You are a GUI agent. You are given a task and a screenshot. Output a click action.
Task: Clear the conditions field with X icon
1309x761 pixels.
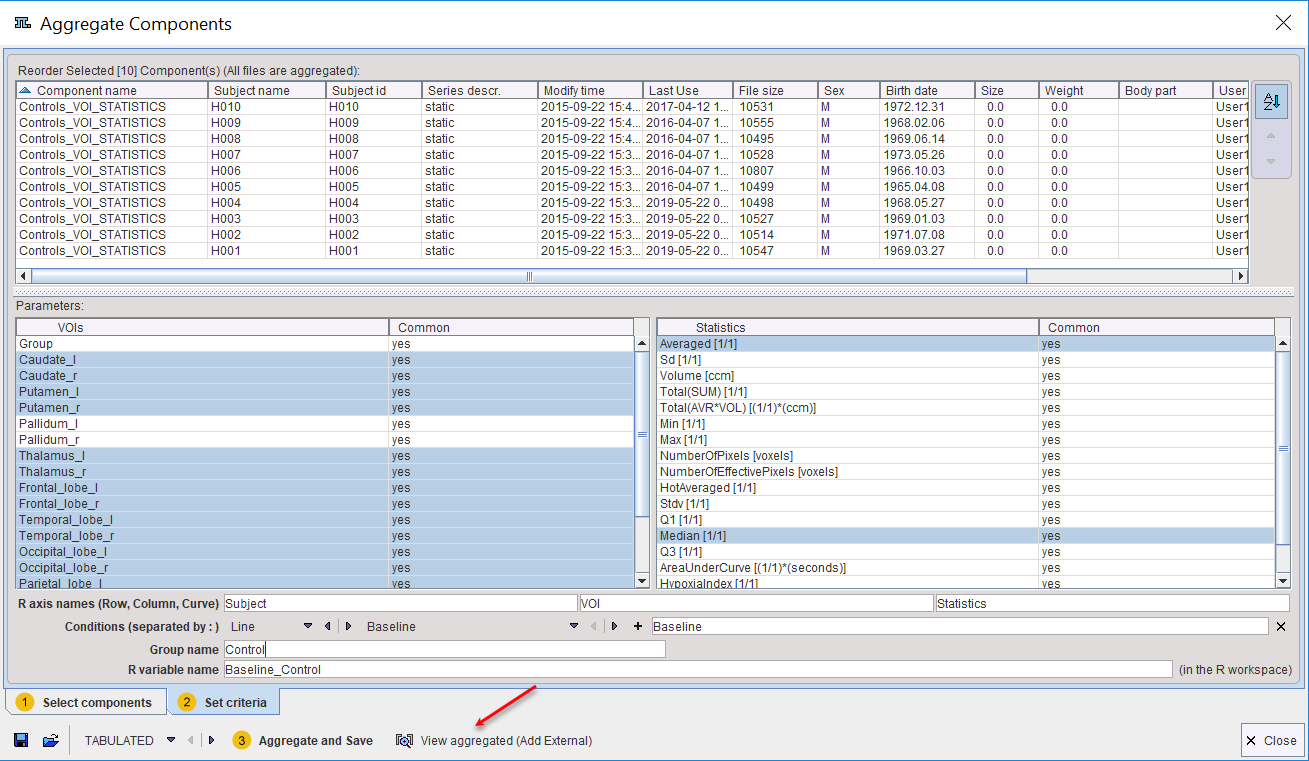click(1281, 626)
